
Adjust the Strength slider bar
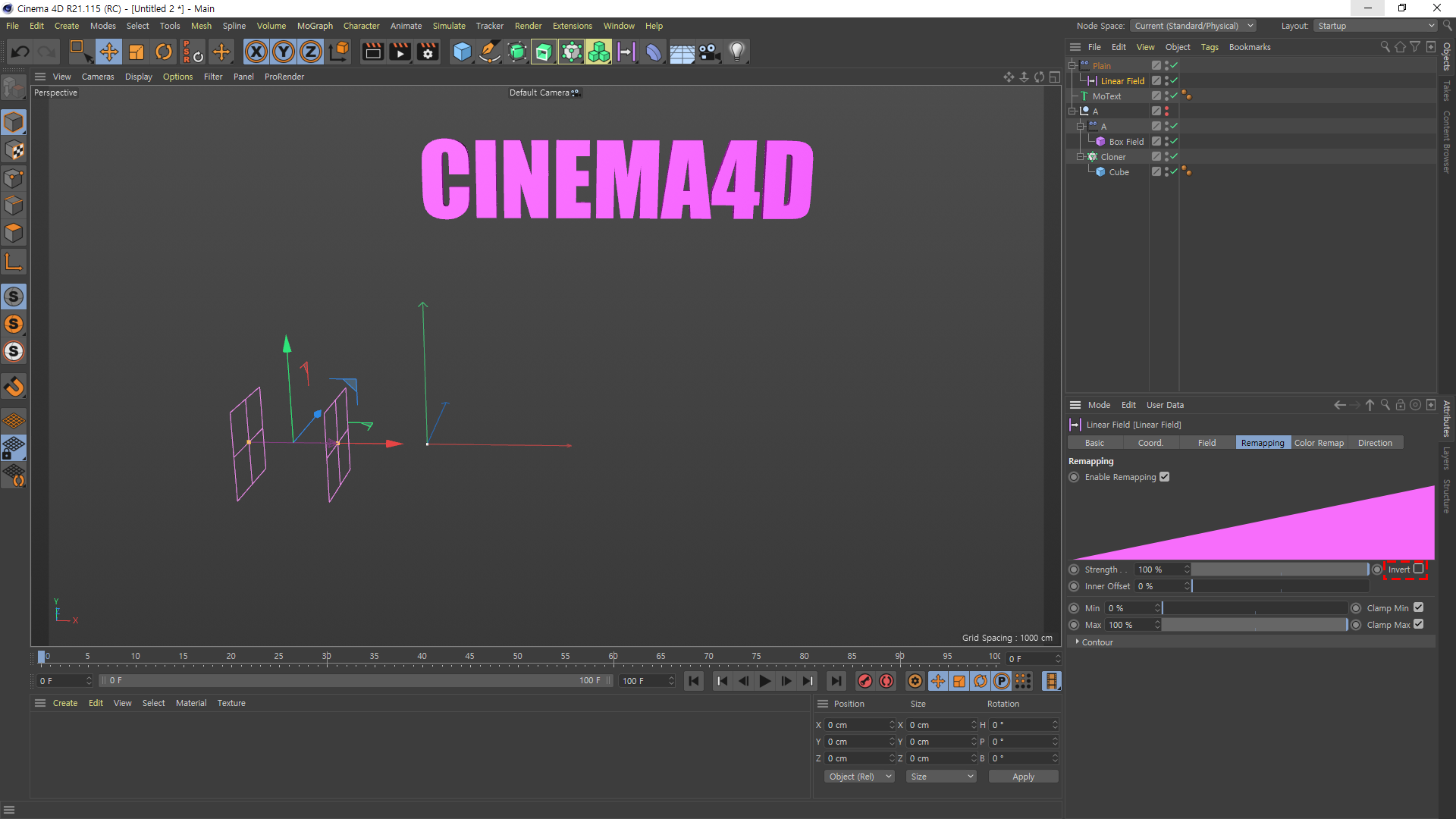[x=1279, y=570]
